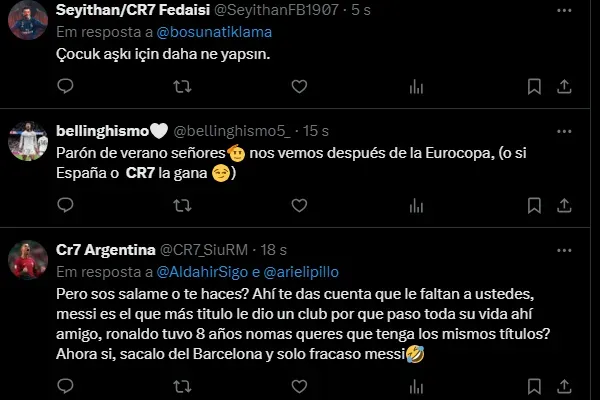Like Cr7 Argentina's reply about Messi
The image size is (600, 400).
click(299, 386)
